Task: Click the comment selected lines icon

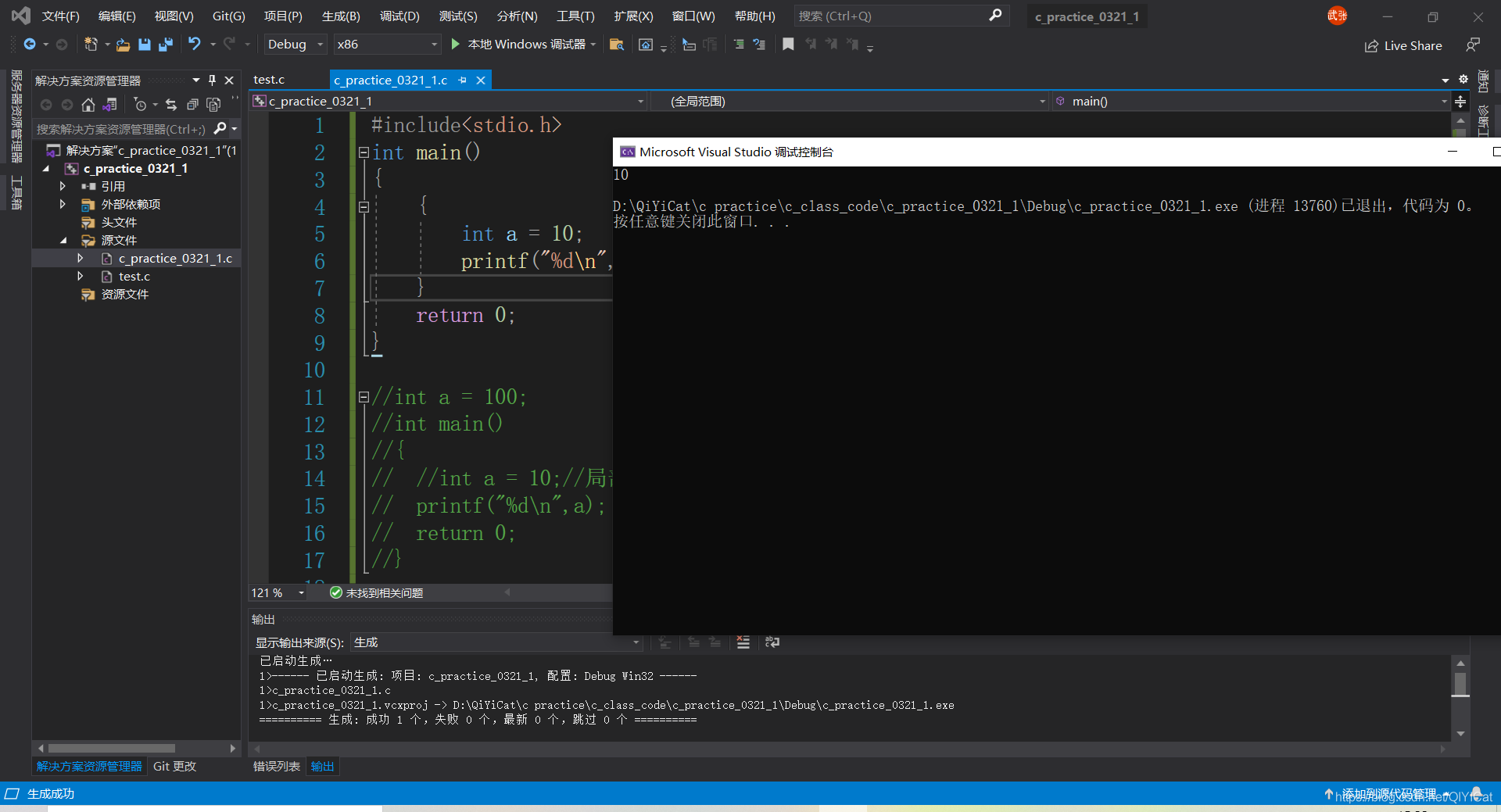Action: [x=739, y=45]
